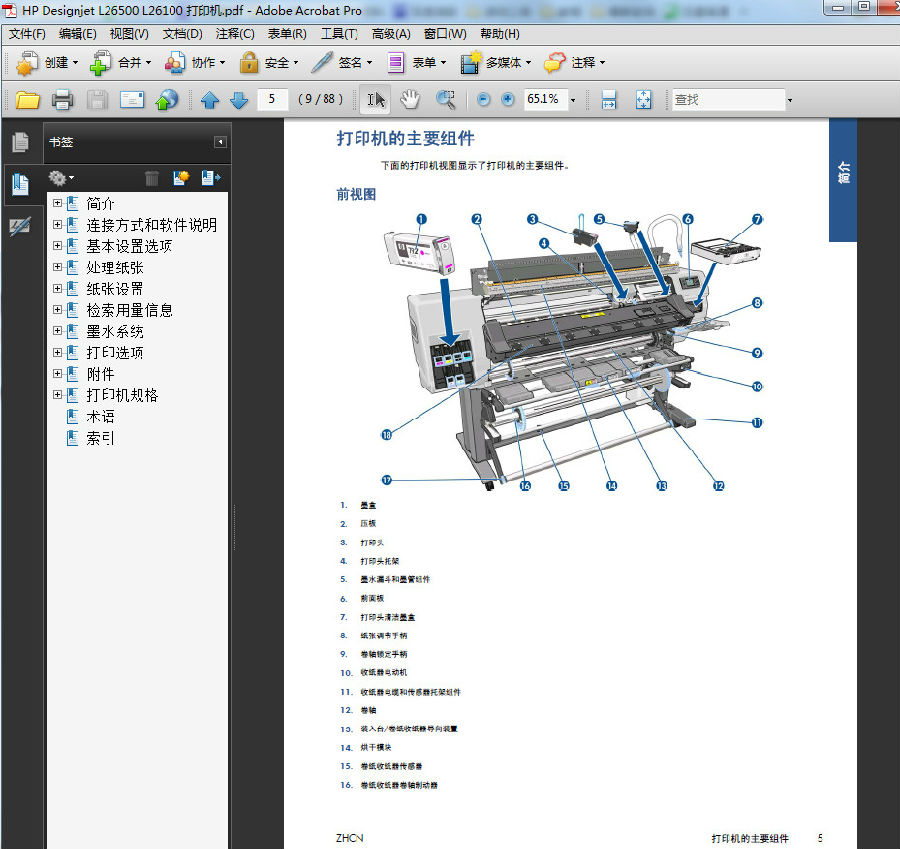
Task: Zoom out with the minus button
Action: (484, 100)
